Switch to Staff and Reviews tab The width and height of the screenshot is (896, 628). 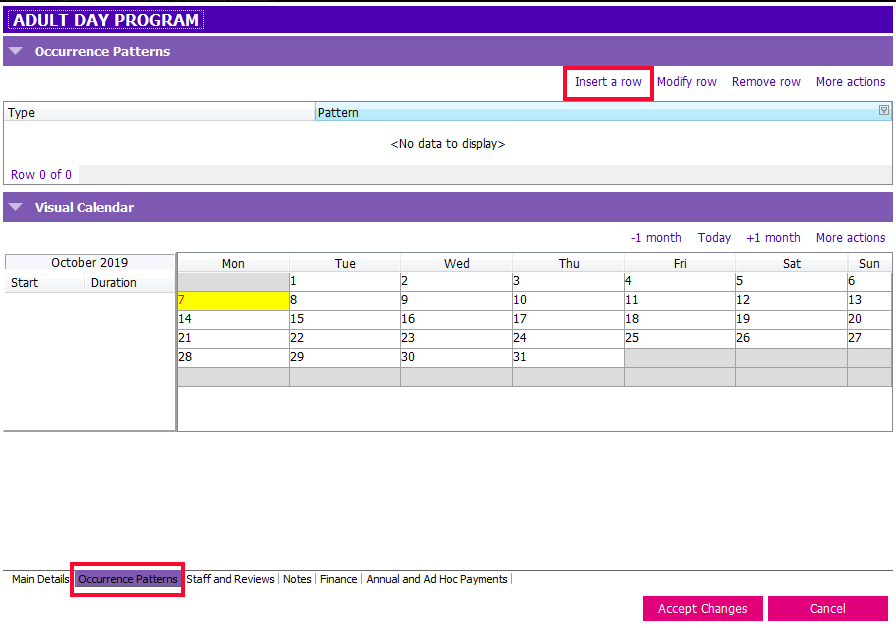(230, 579)
